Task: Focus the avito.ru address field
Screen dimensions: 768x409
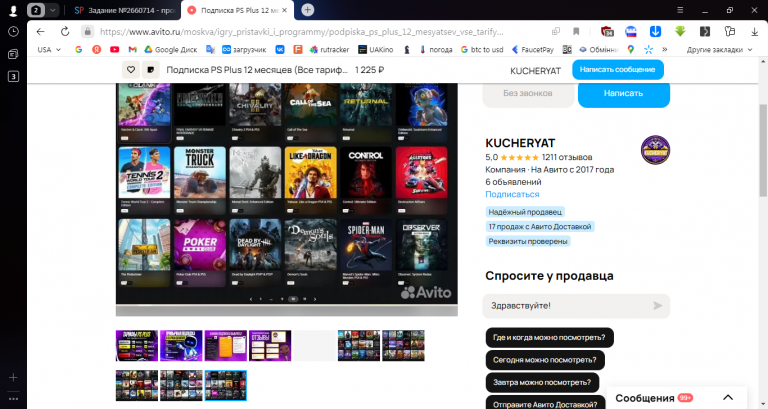Action: tap(301, 31)
